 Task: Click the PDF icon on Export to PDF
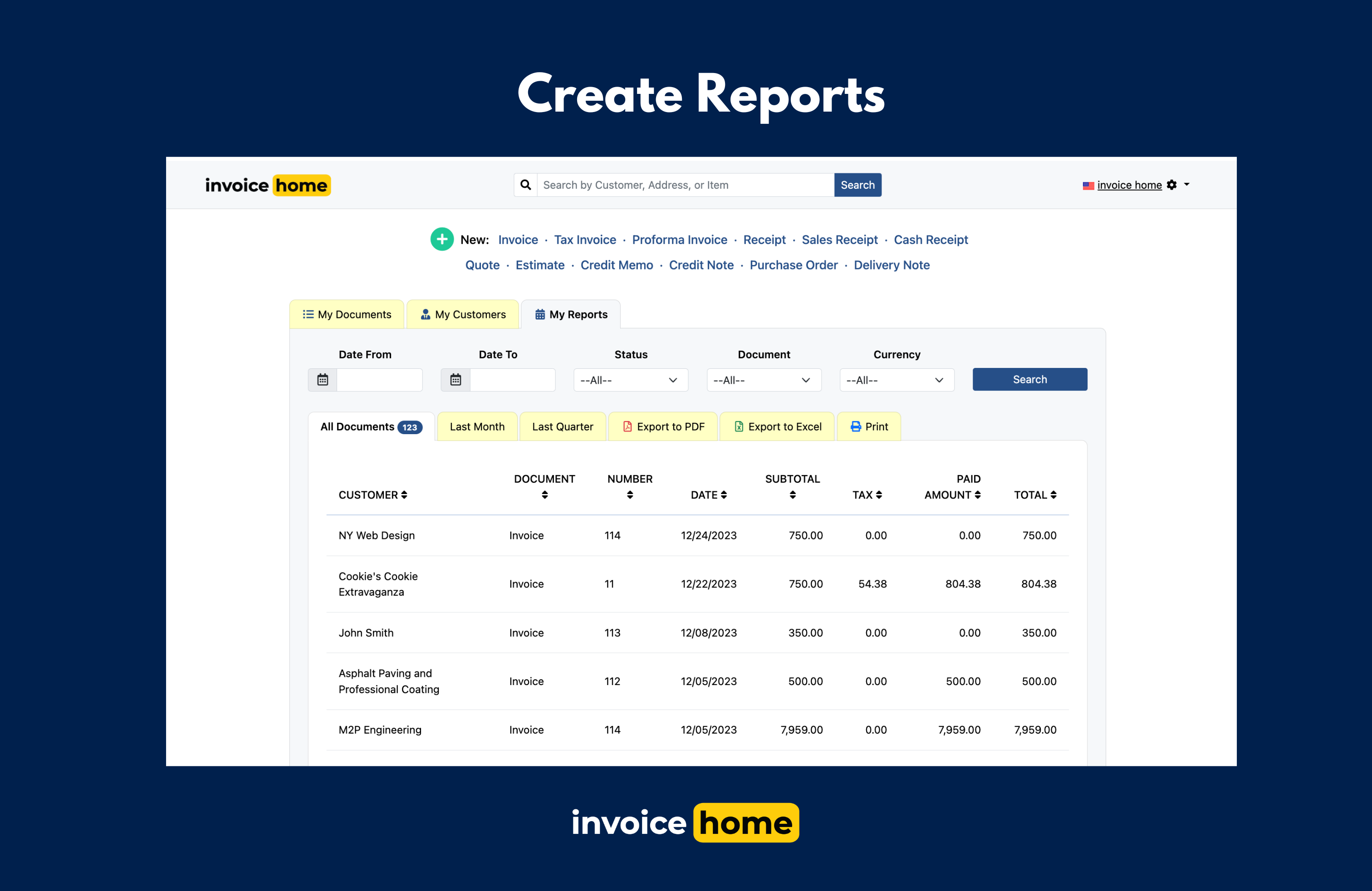point(628,426)
